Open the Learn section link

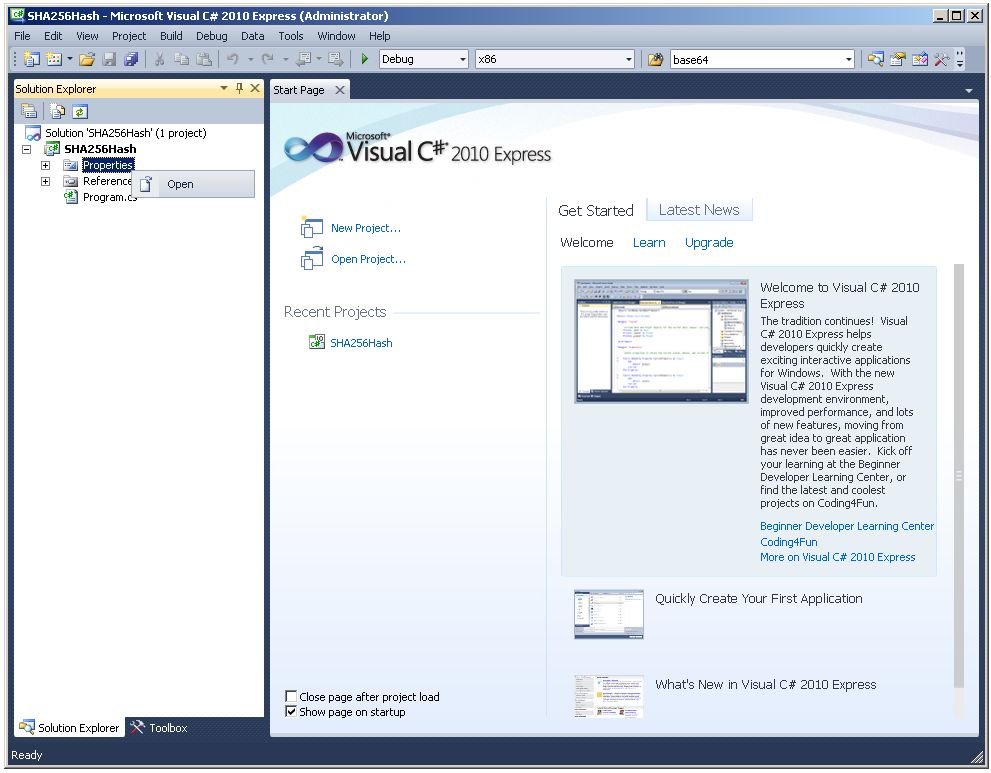[x=649, y=243]
